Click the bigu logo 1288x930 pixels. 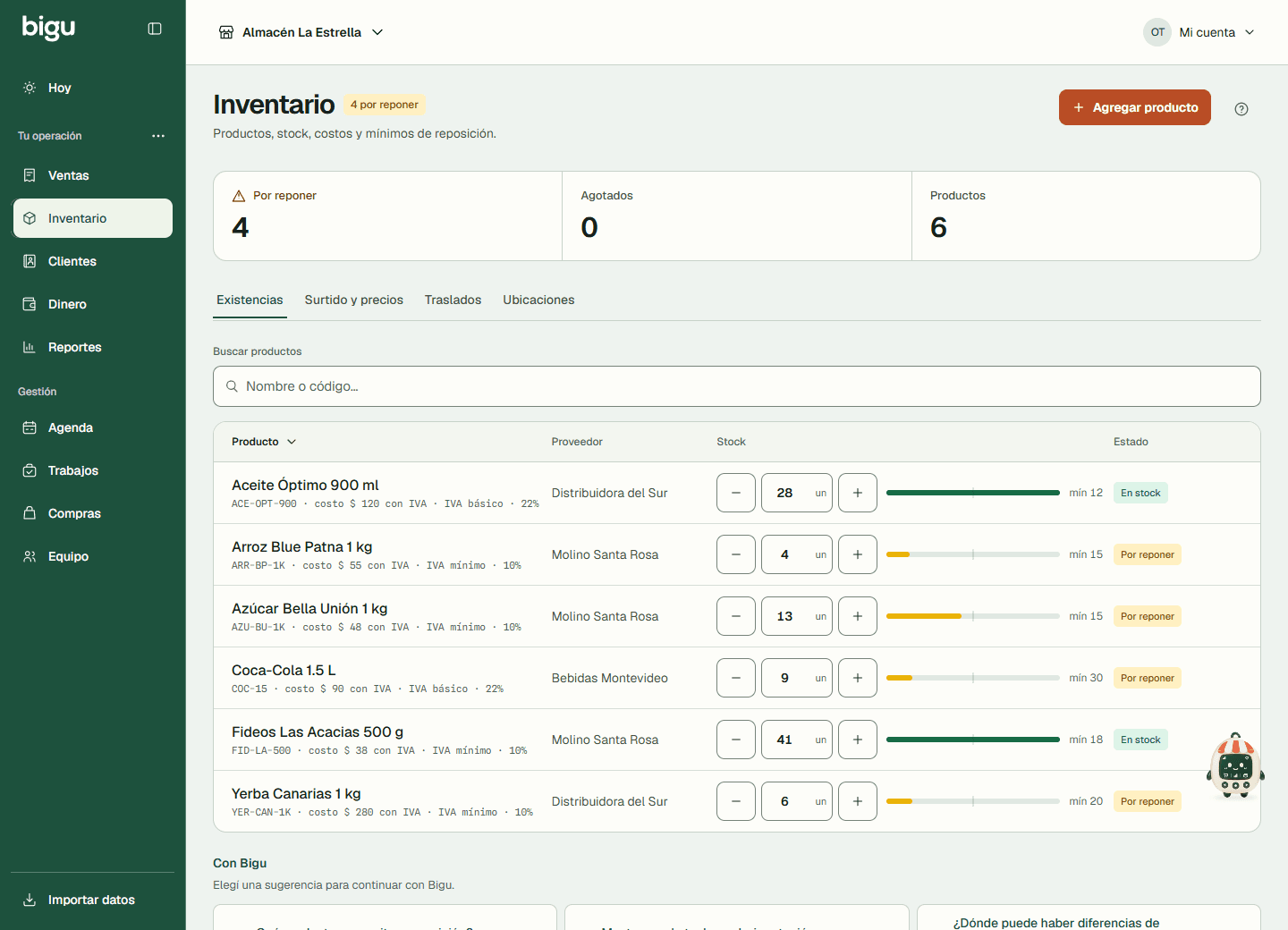(x=48, y=28)
